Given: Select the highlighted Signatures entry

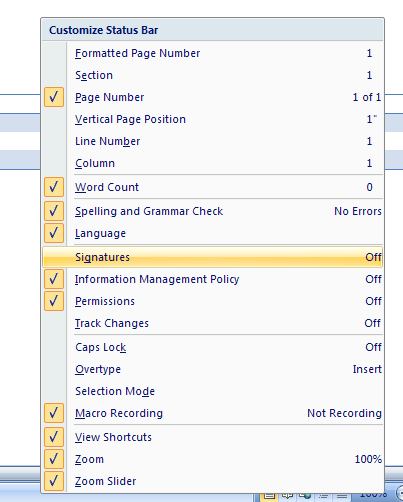Looking at the screenshot, I should (213, 257).
